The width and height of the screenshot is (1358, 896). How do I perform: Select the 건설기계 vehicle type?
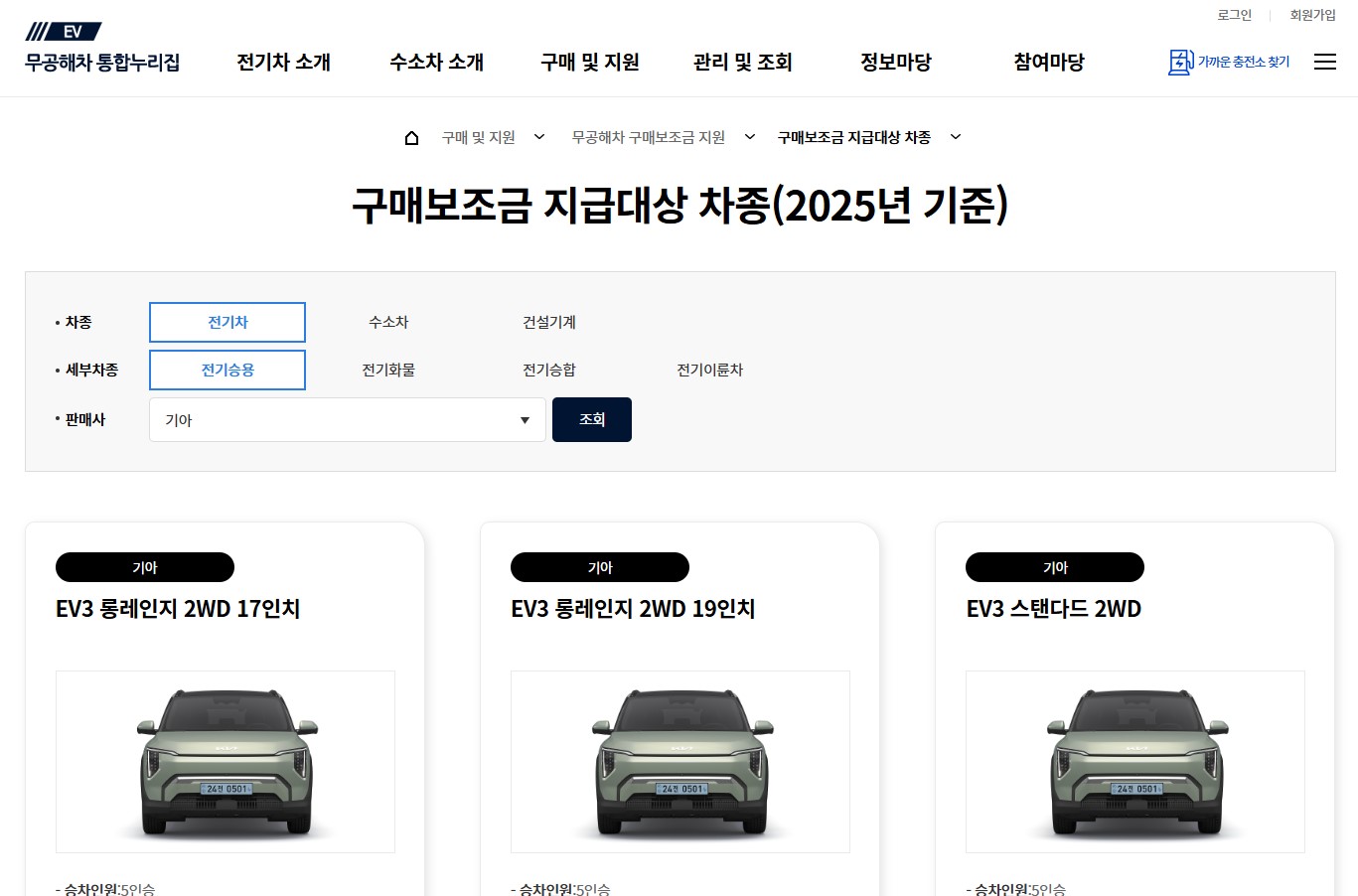click(x=549, y=322)
